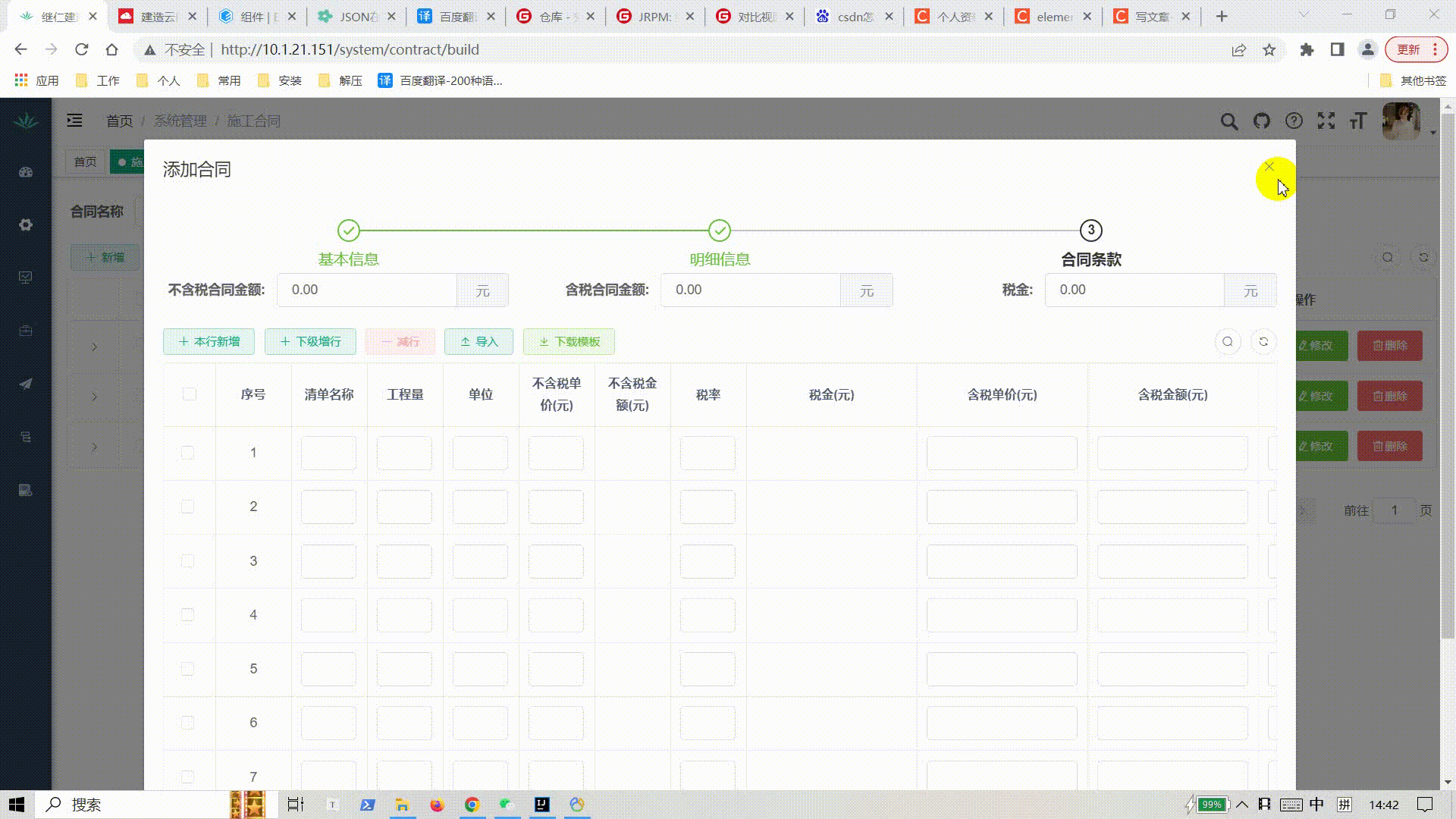This screenshot has height=819, width=1456.
Task: Click the help question mark icon
Action: (x=1294, y=121)
